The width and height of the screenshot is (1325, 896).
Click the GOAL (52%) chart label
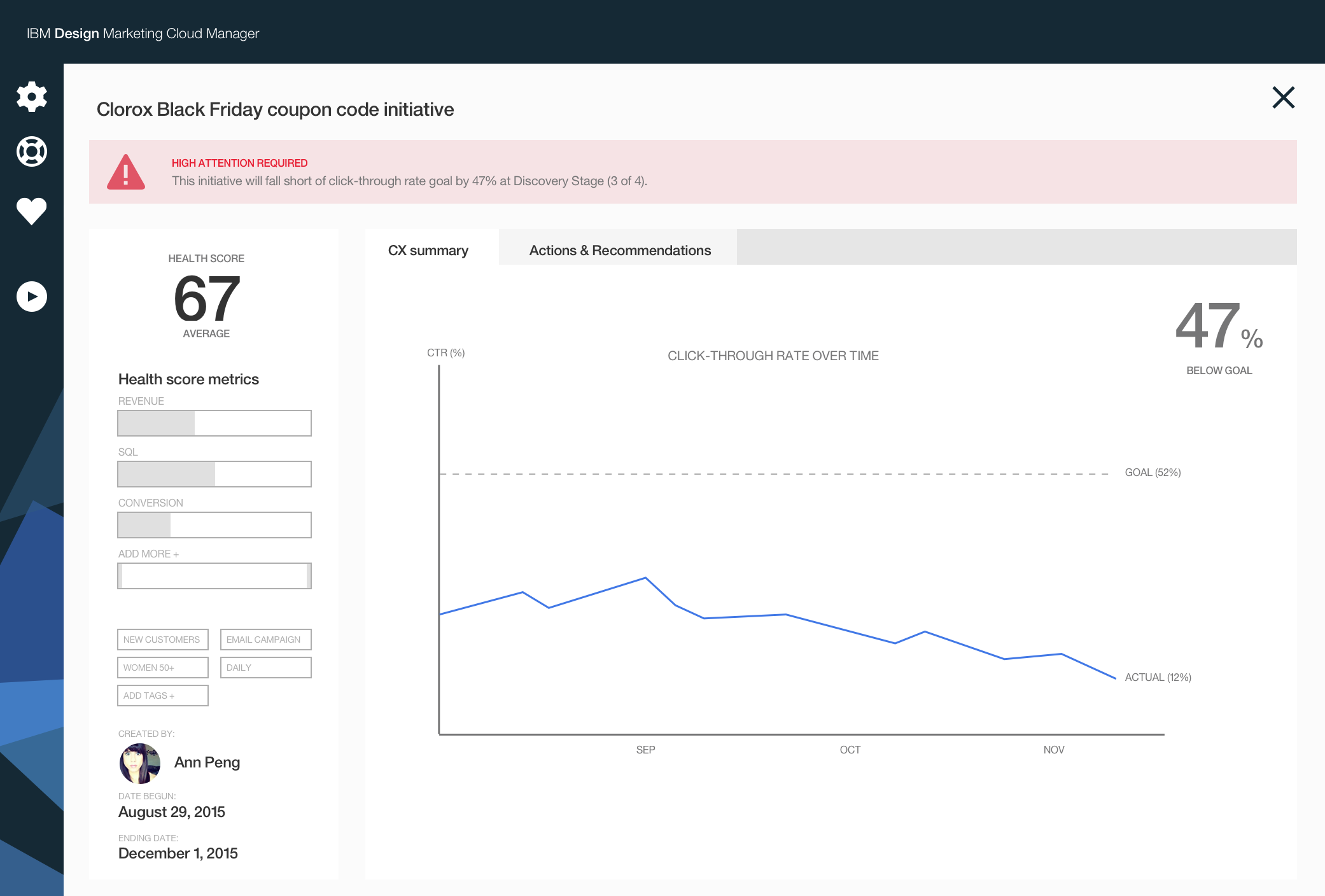pos(1153,472)
